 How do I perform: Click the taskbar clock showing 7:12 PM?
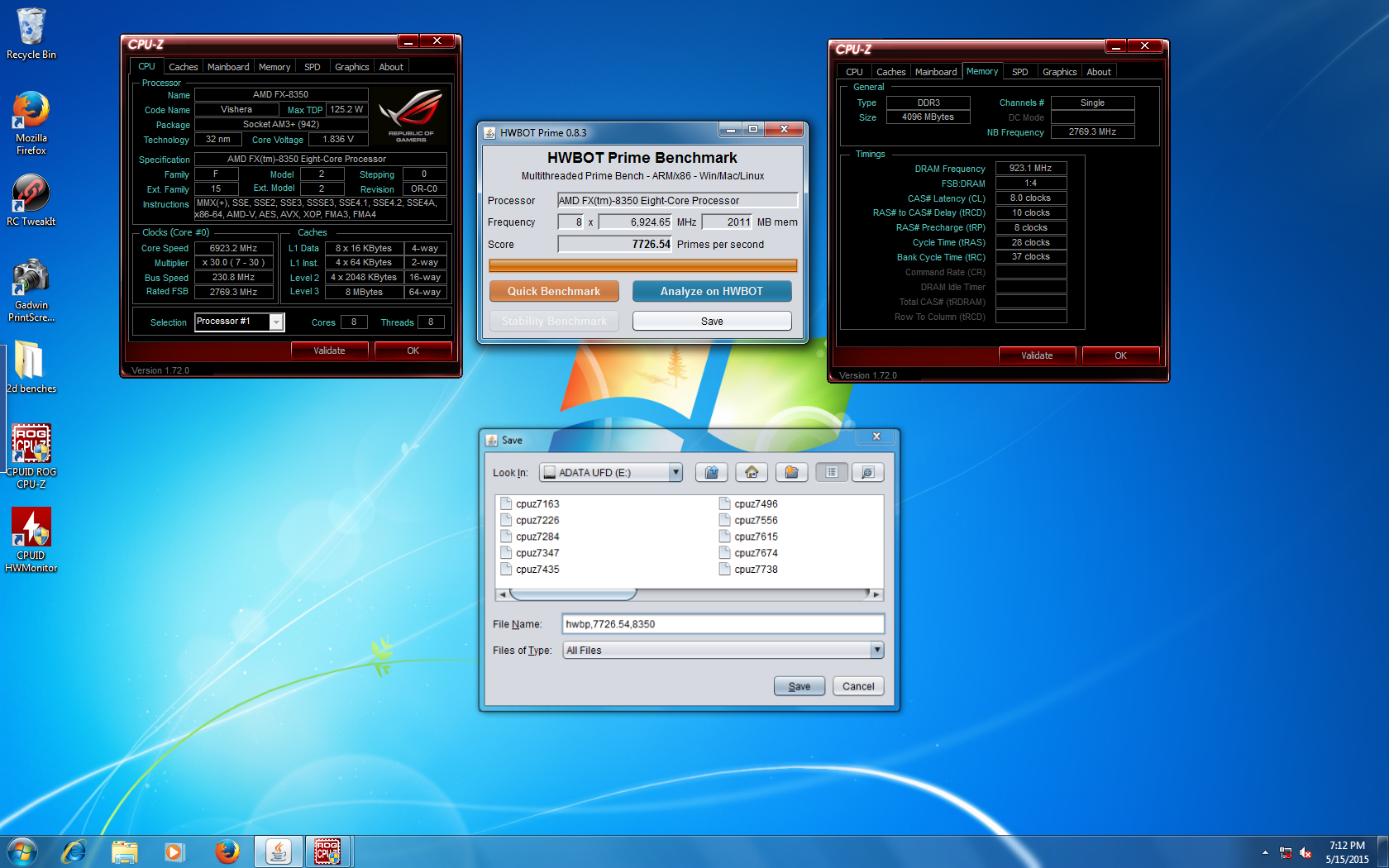click(x=1347, y=852)
